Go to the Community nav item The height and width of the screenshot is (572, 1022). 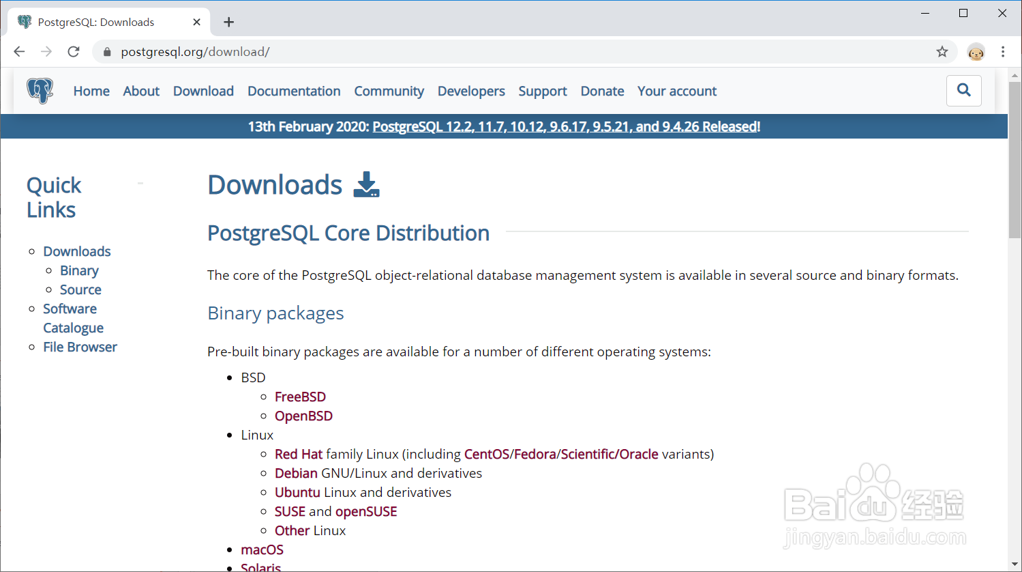pyautogui.click(x=389, y=91)
